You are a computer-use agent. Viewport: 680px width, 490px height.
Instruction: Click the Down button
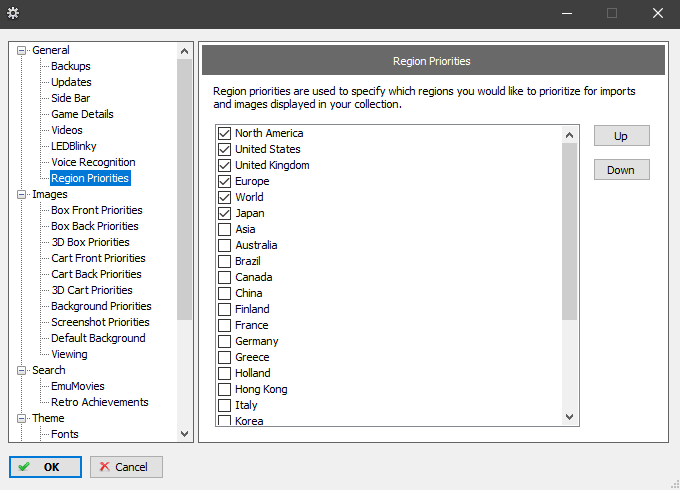pos(621,170)
